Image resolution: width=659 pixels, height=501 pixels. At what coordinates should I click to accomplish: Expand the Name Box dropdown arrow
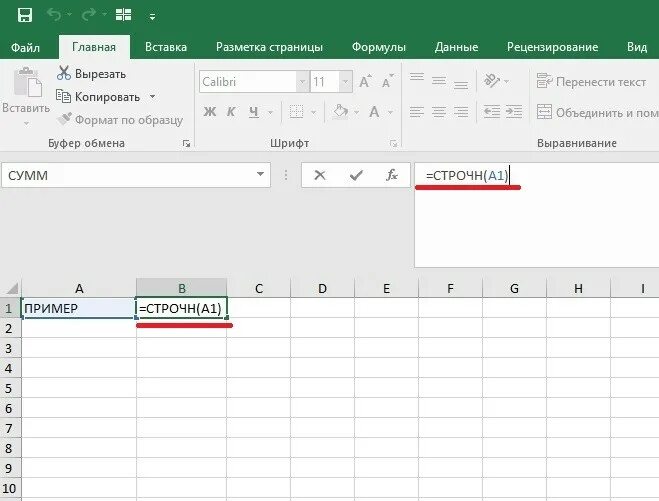point(261,174)
